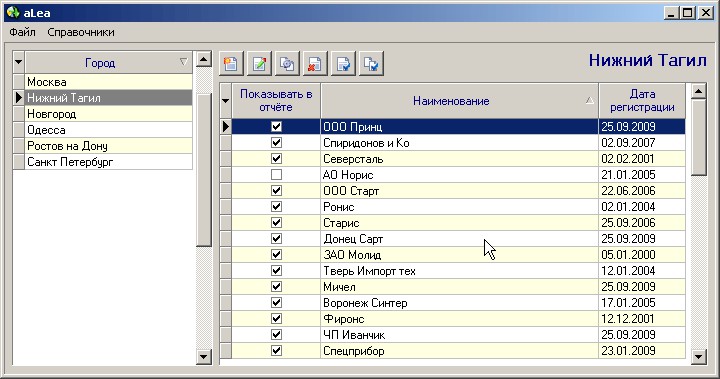Select the city Одесса
This screenshot has height=379, width=720.
click(x=108, y=130)
